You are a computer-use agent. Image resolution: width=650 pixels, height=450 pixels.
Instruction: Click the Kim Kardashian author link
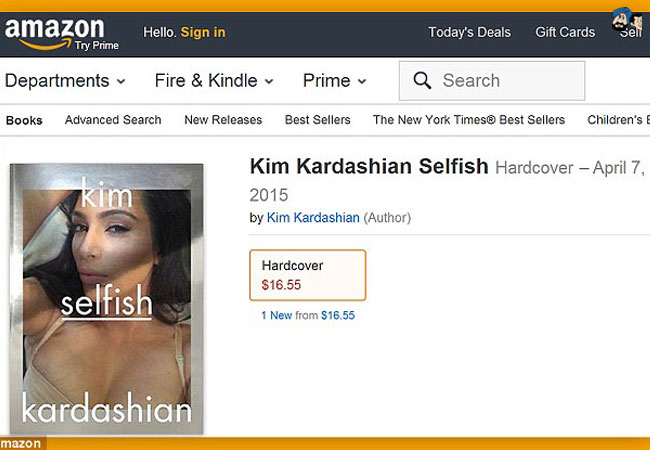pyautogui.click(x=313, y=217)
